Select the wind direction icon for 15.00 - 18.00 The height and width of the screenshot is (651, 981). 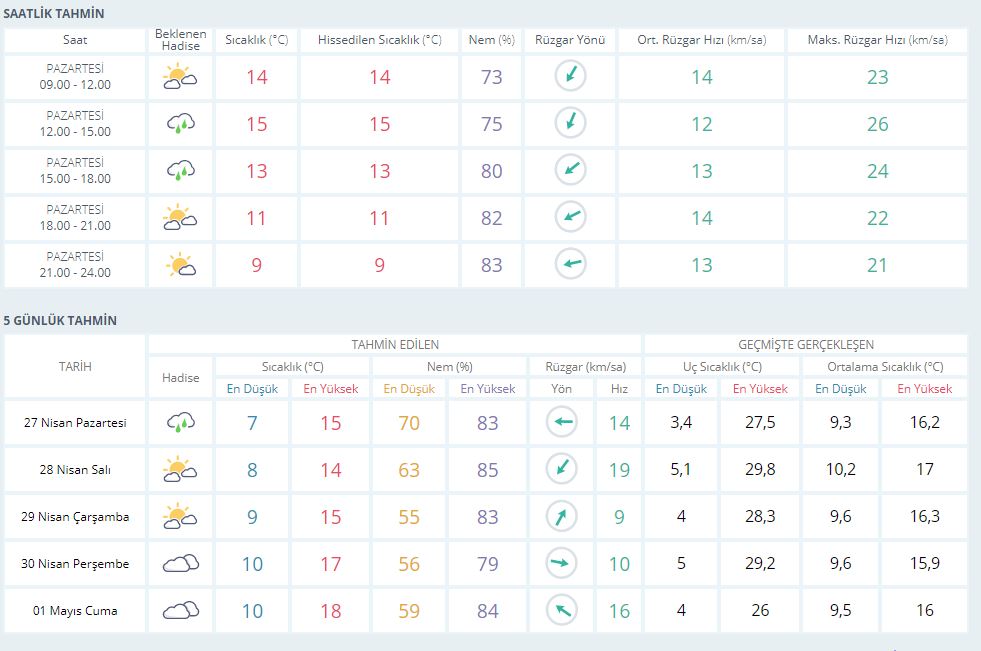570,170
